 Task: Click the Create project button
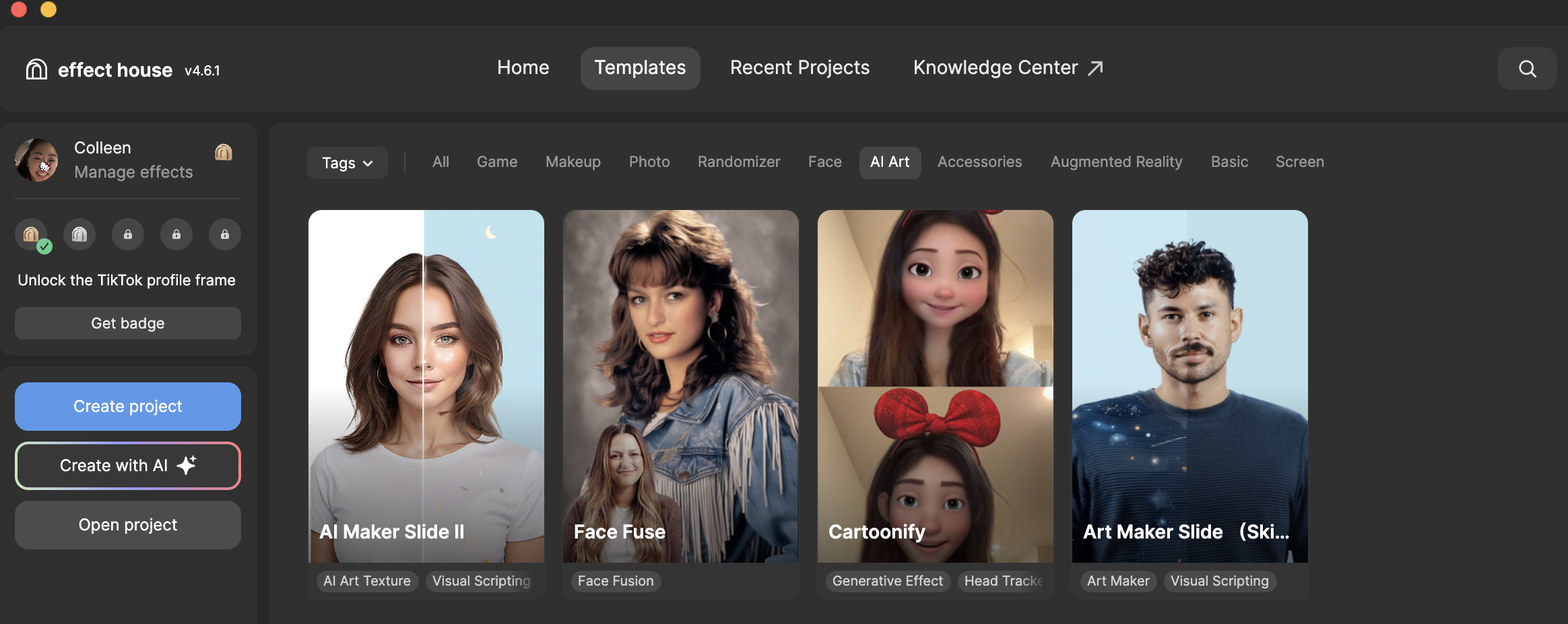128,407
